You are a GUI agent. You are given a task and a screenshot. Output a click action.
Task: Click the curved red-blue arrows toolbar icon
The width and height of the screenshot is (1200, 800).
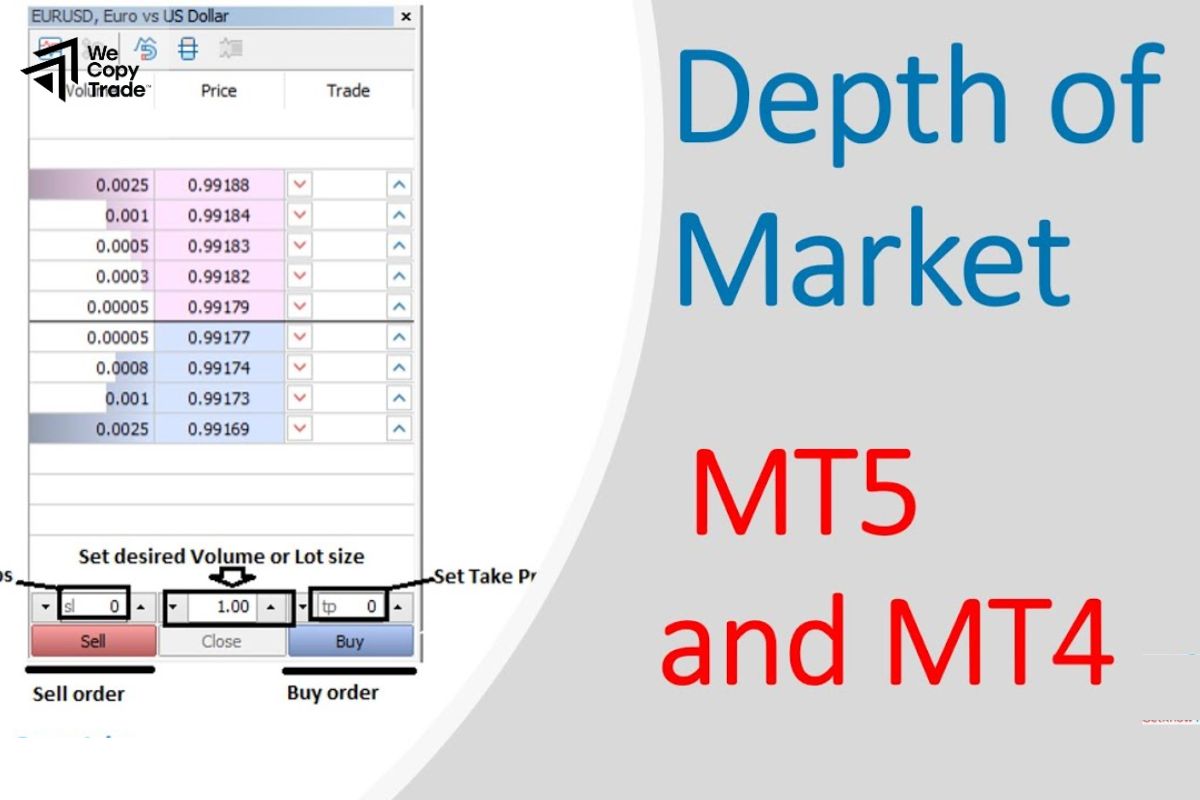[x=146, y=48]
